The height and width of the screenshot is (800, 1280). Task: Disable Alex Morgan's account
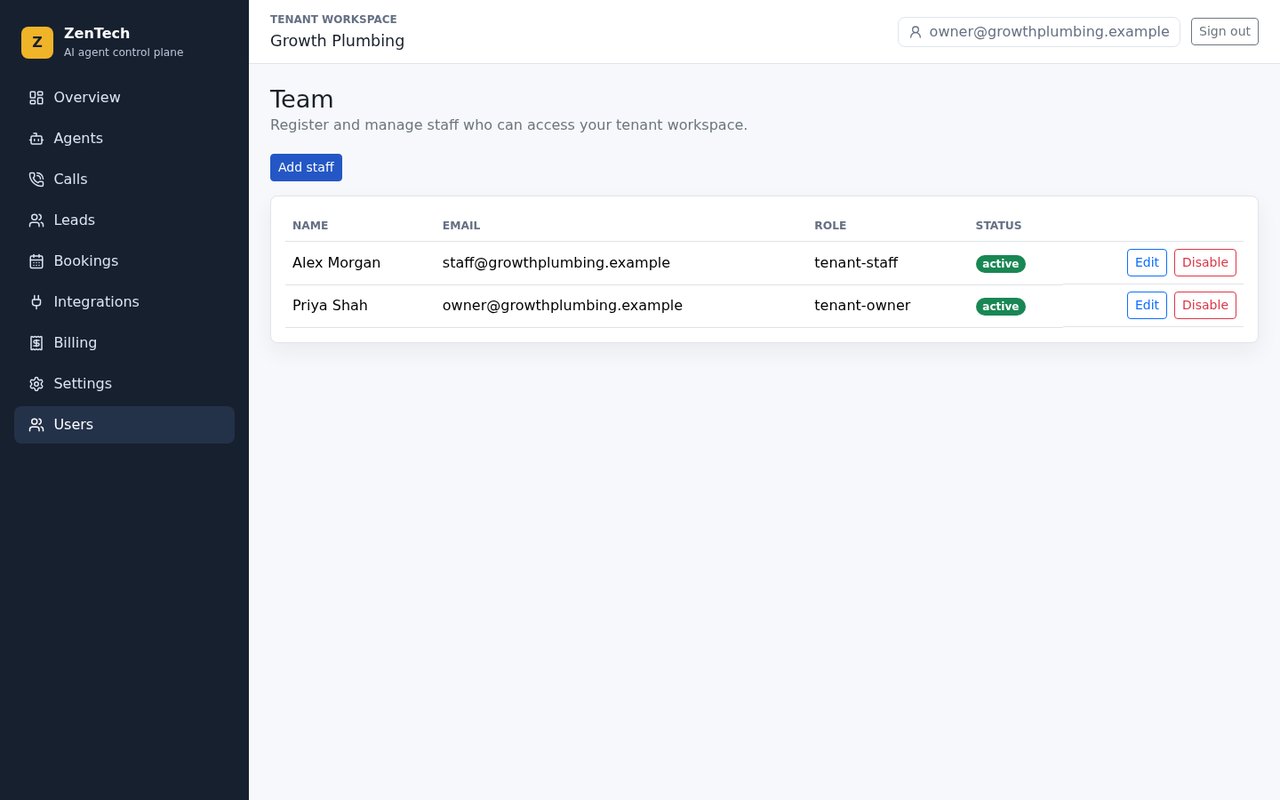[1205, 263]
